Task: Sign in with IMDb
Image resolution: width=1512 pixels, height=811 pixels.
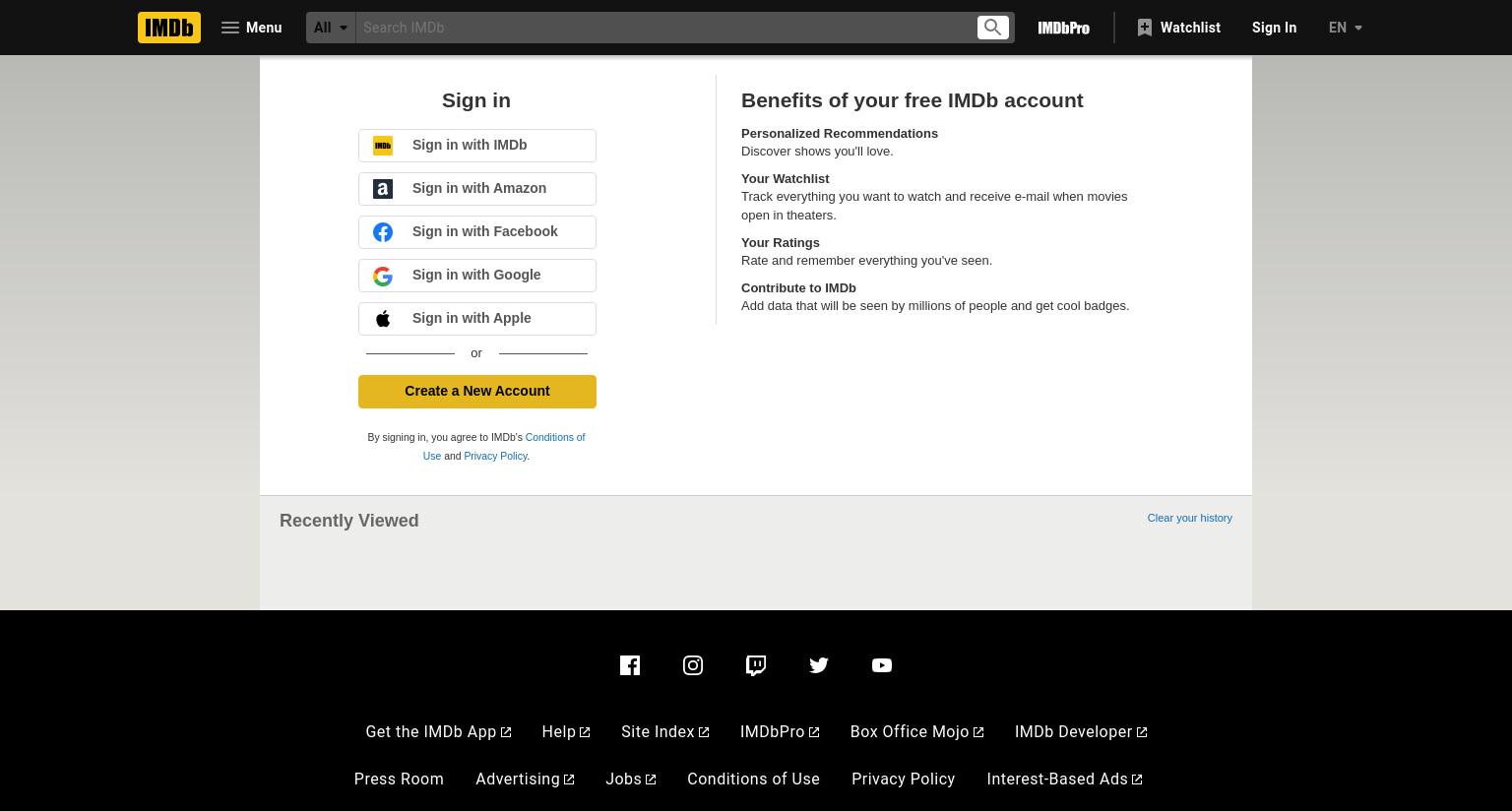Action: pos(477,146)
